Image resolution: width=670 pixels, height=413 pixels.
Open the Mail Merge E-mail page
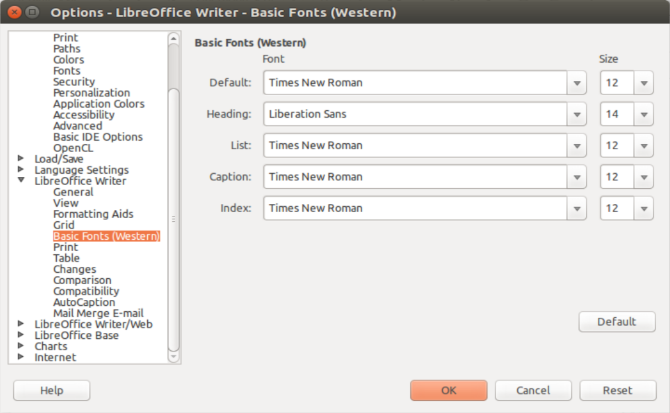[98, 313]
